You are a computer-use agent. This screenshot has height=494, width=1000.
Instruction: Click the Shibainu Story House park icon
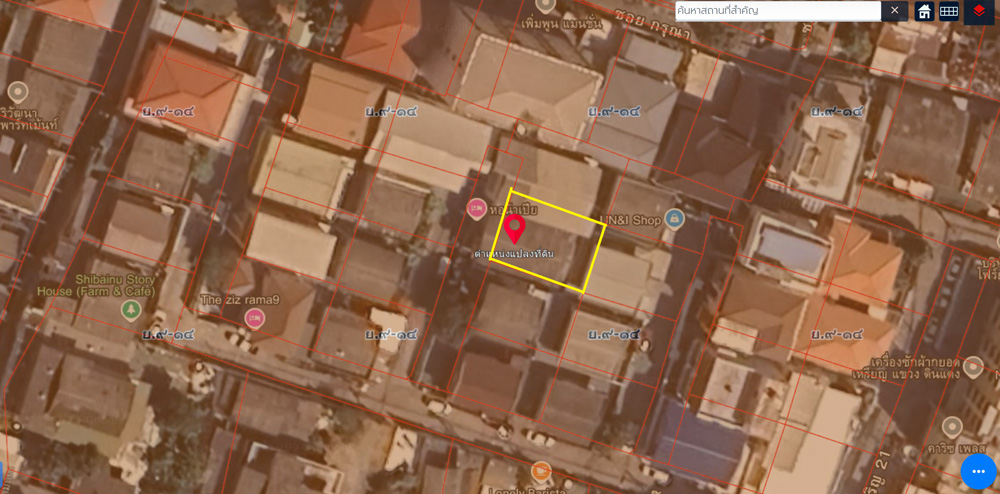click(x=130, y=310)
